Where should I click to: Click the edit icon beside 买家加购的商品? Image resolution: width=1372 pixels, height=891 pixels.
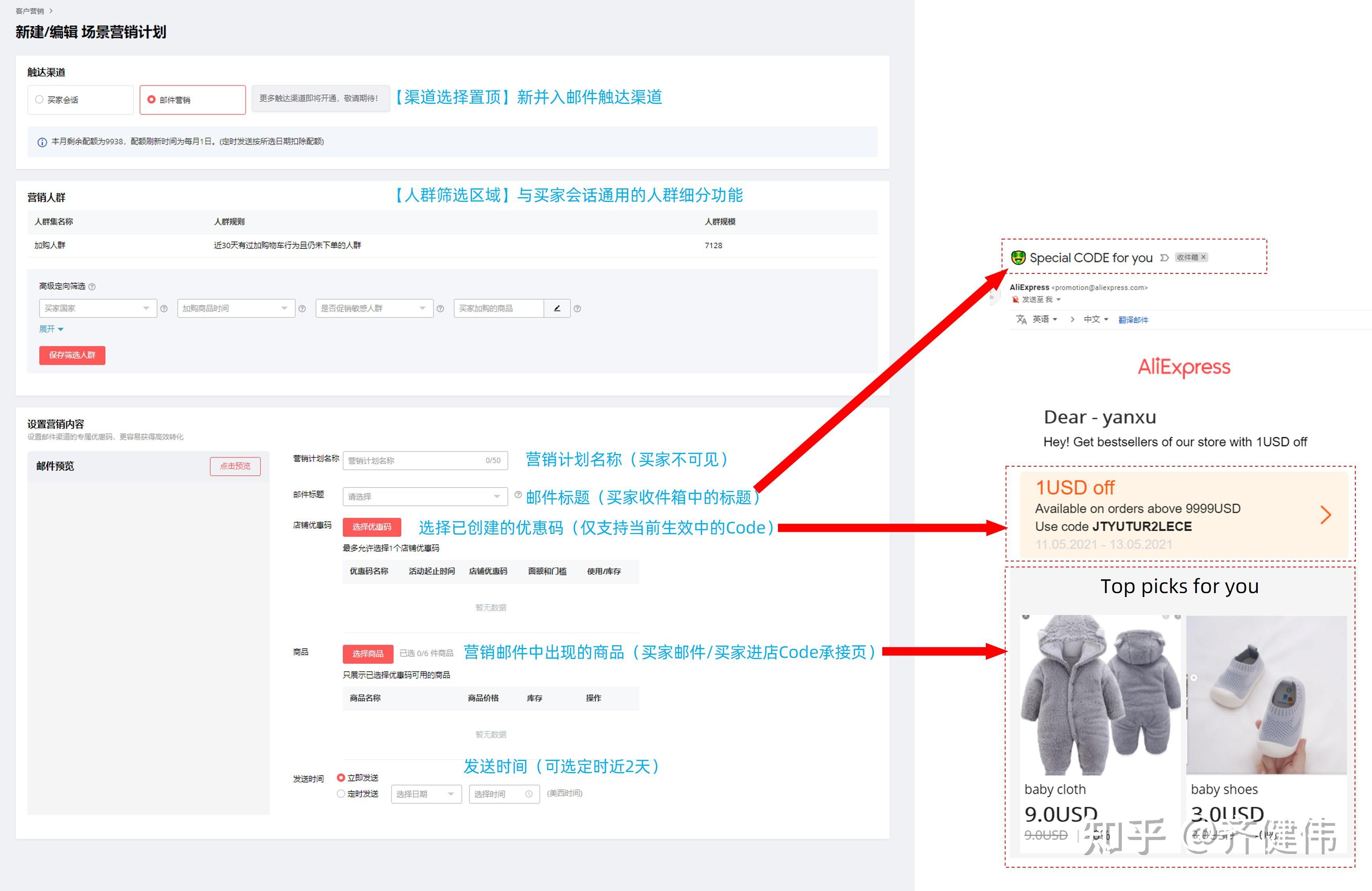click(x=557, y=308)
